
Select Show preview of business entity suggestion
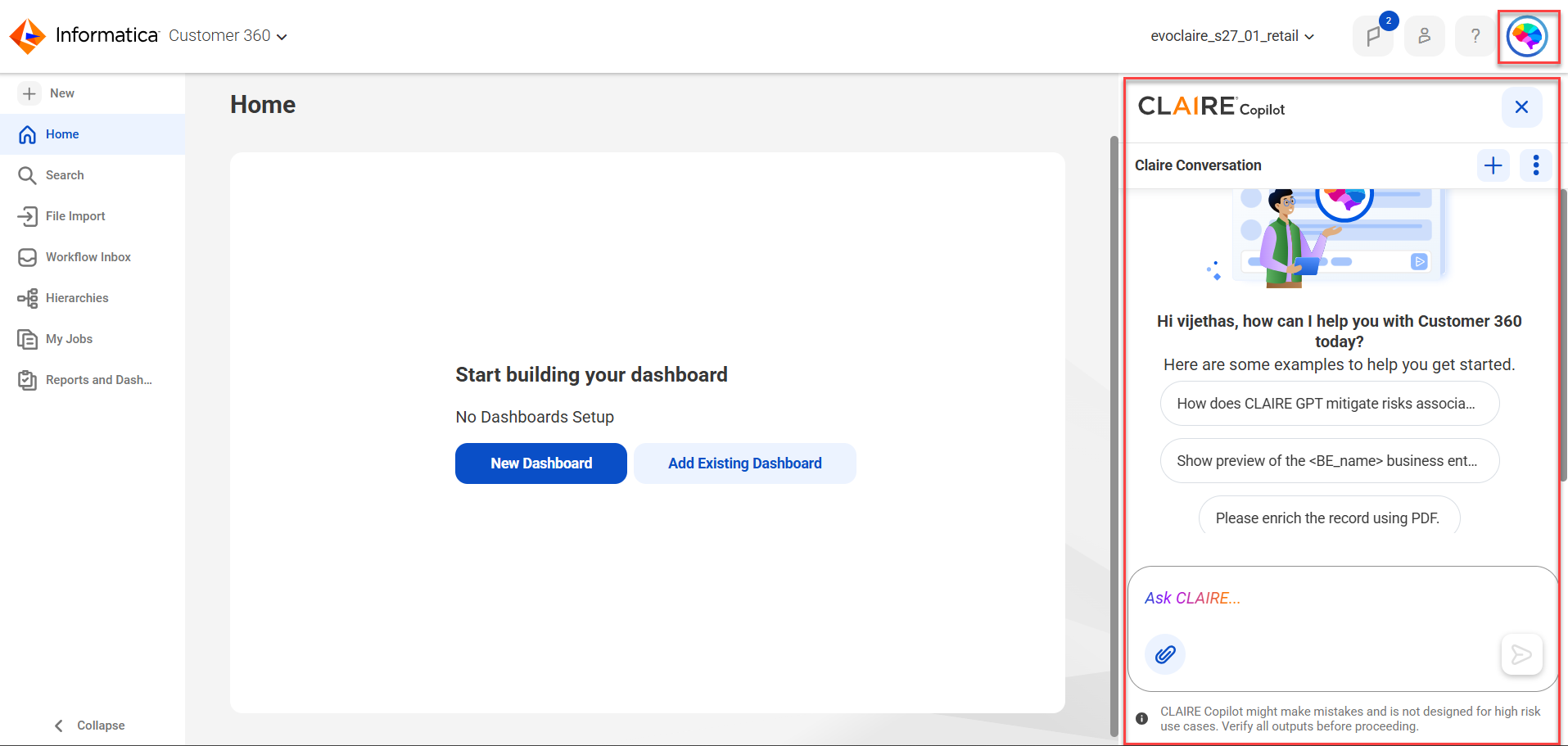pyautogui.click(x=1330, y=461)
